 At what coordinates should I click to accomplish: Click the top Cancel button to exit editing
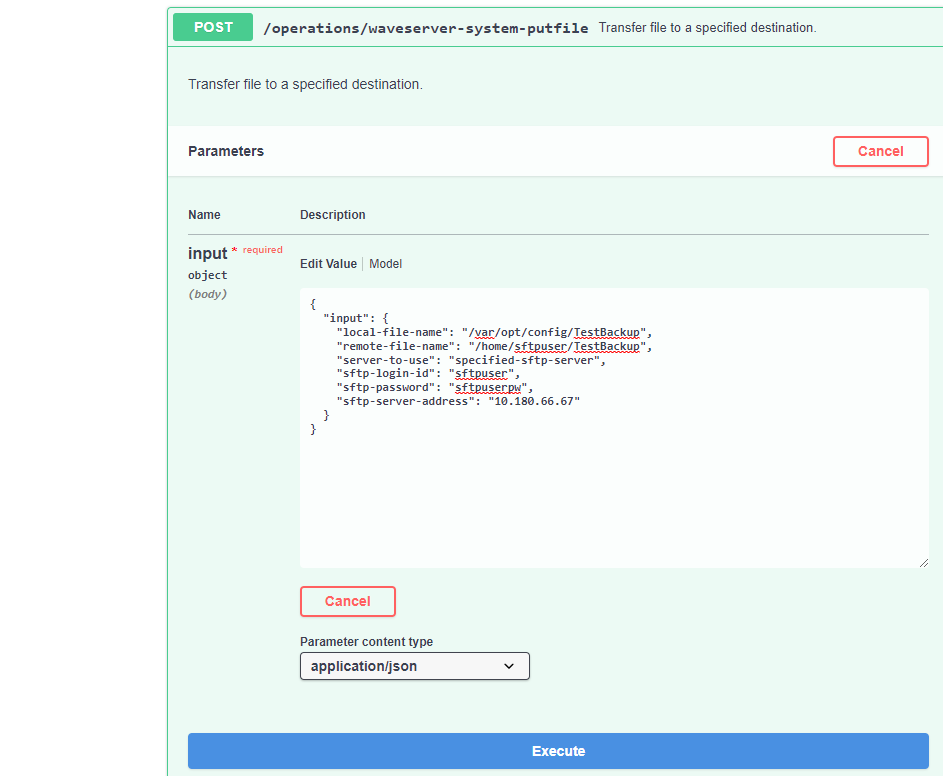(880, 151)
